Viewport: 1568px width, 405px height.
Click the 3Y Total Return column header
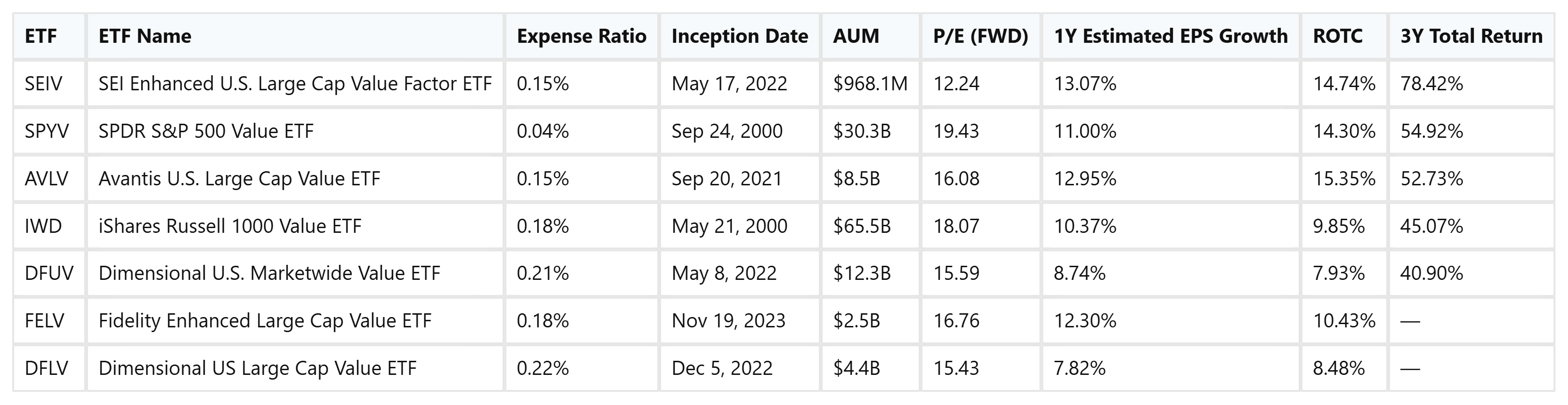click(1471, 37)
